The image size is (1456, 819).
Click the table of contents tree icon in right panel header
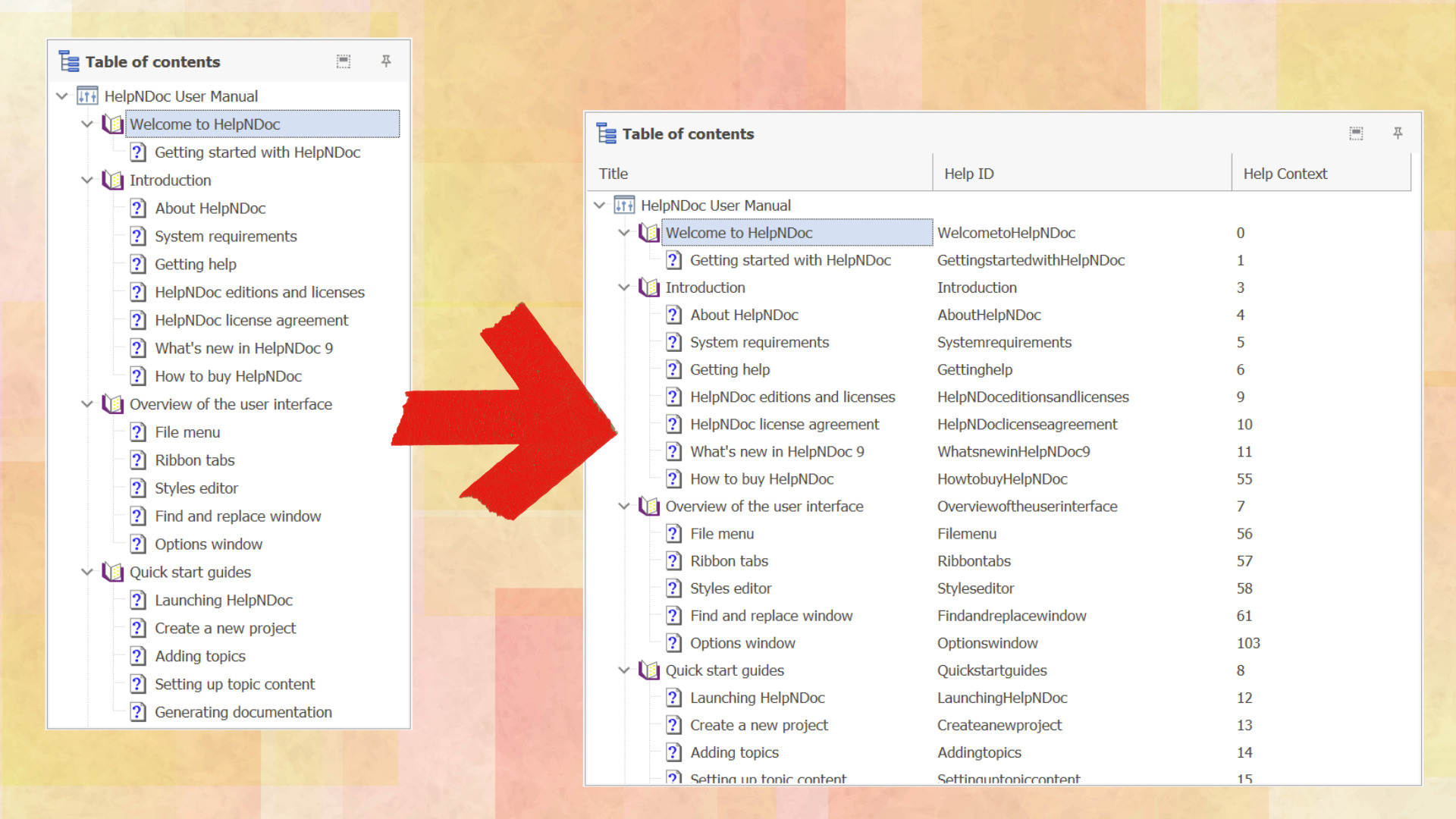606,133
